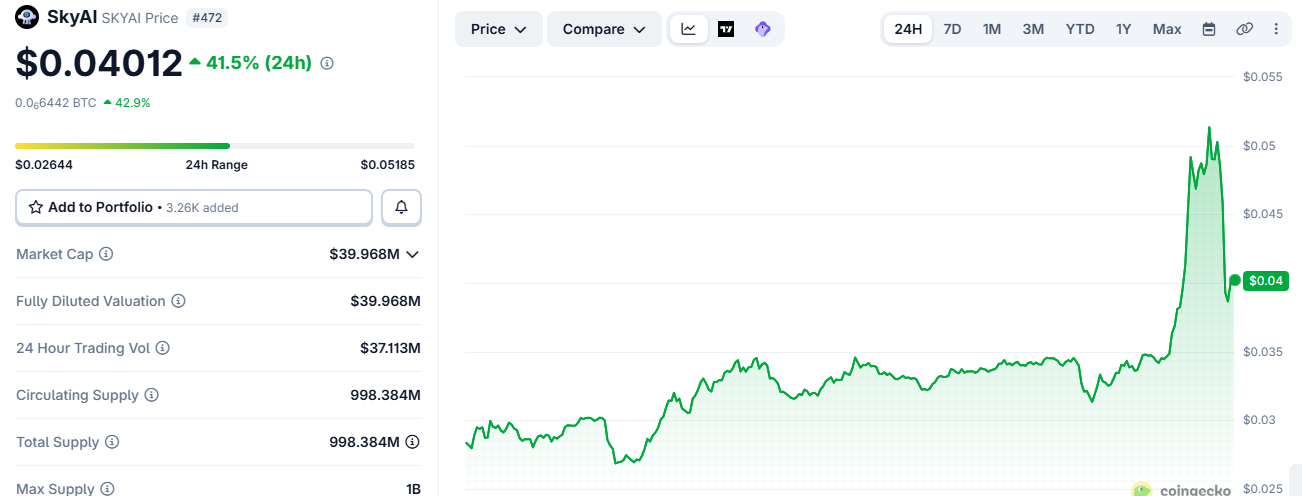Switch to line chart view icon

(x=689, y=29)
